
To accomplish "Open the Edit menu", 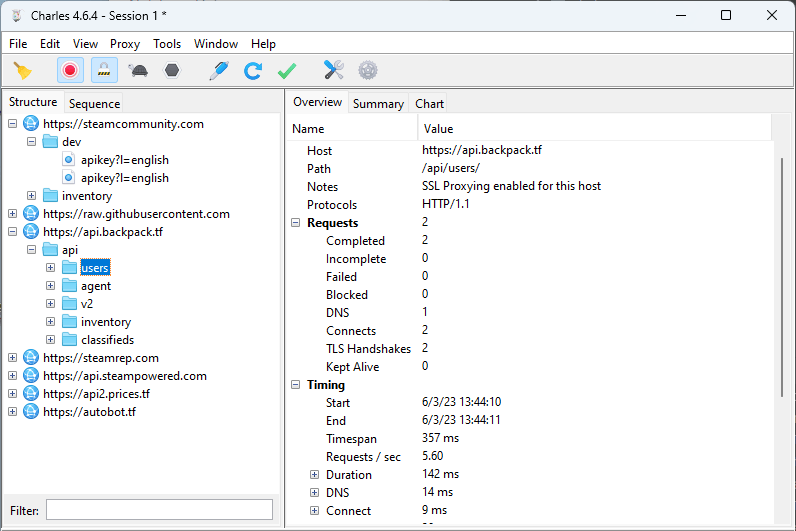I will (50, 44).
